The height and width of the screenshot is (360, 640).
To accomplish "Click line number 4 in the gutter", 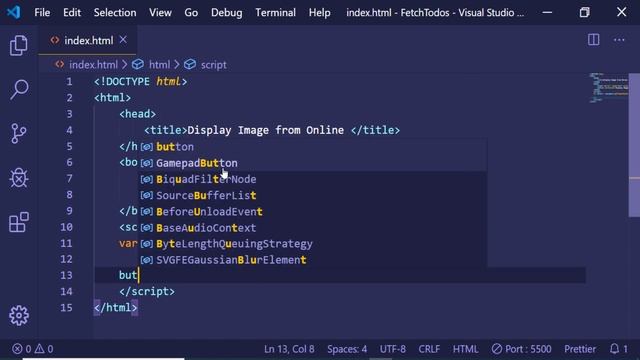I will pos(69,130).
